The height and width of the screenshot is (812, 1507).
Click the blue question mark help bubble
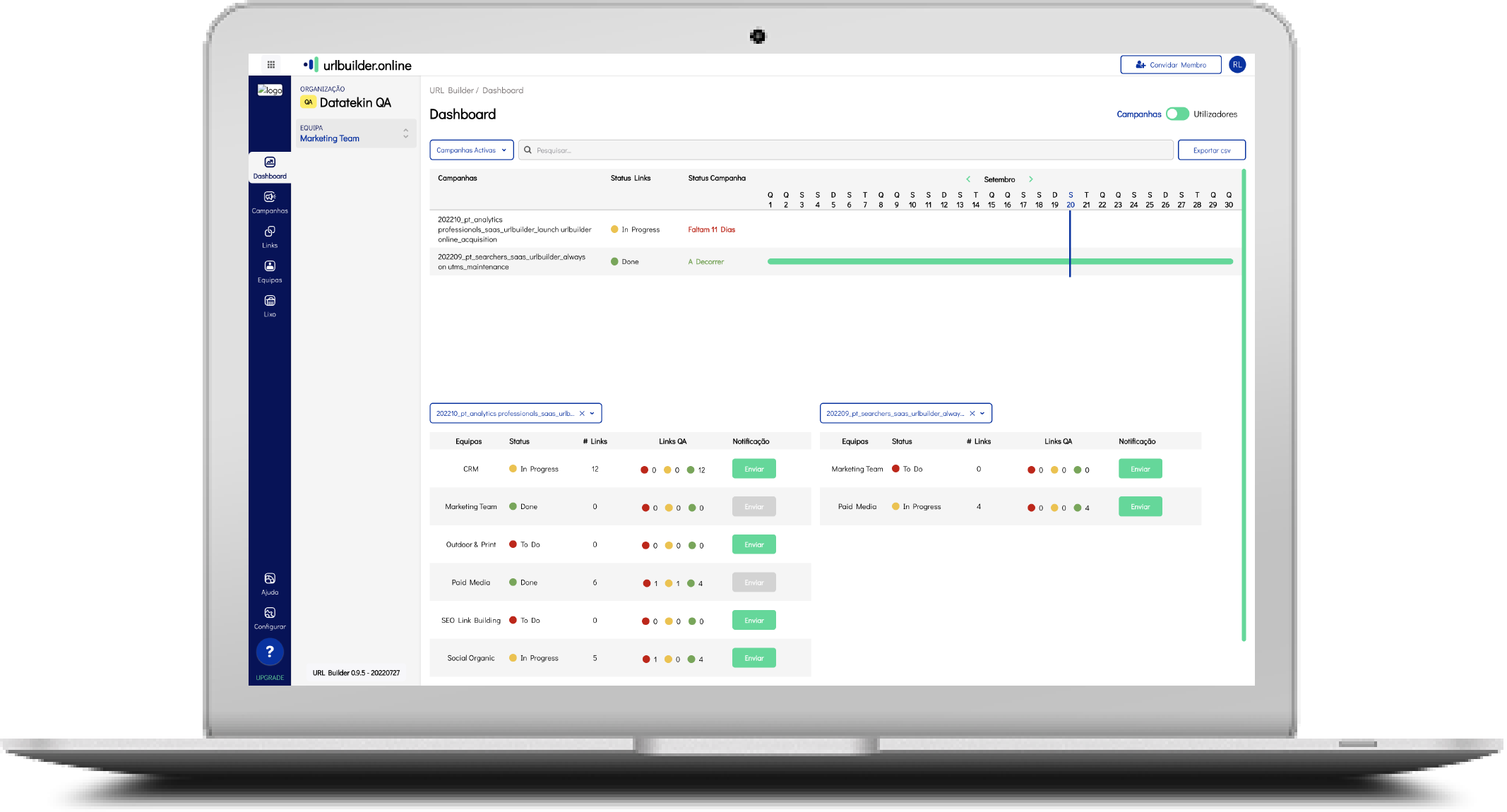pos(270,651)
